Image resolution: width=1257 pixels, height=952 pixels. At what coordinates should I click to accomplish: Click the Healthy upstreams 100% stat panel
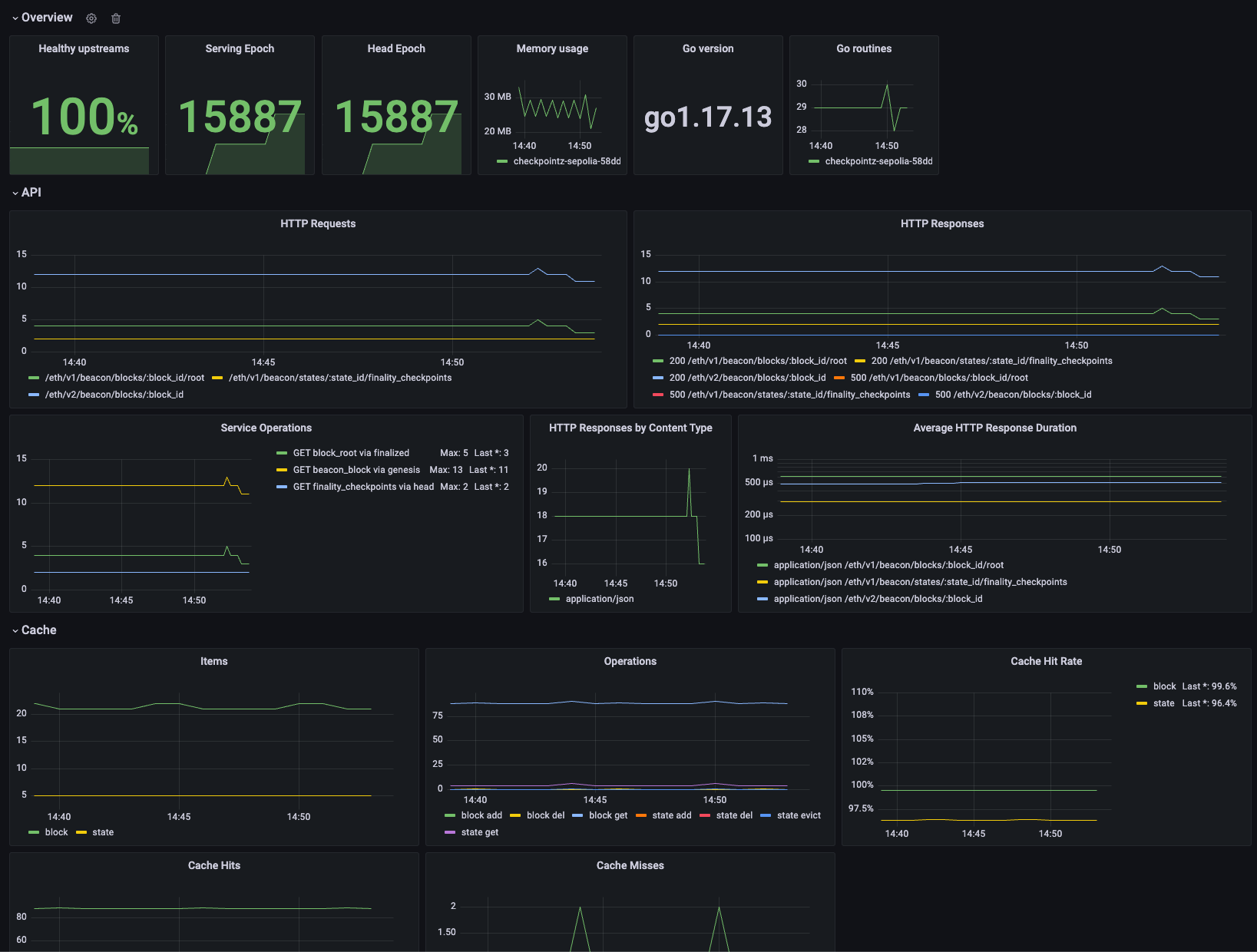coord(84,105)
